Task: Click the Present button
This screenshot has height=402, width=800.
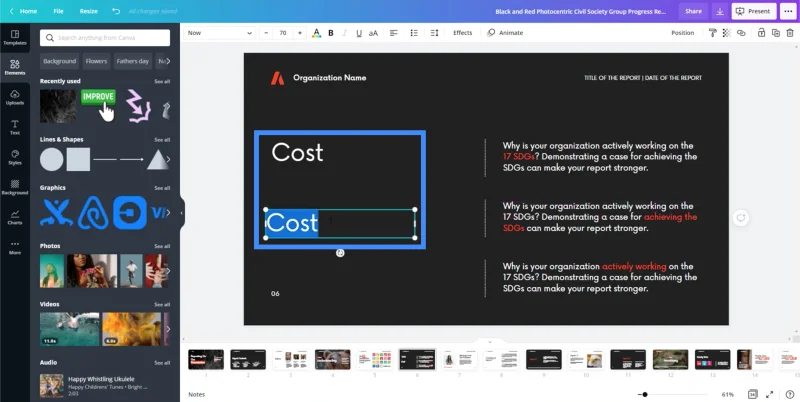Action: click(754, 11)
